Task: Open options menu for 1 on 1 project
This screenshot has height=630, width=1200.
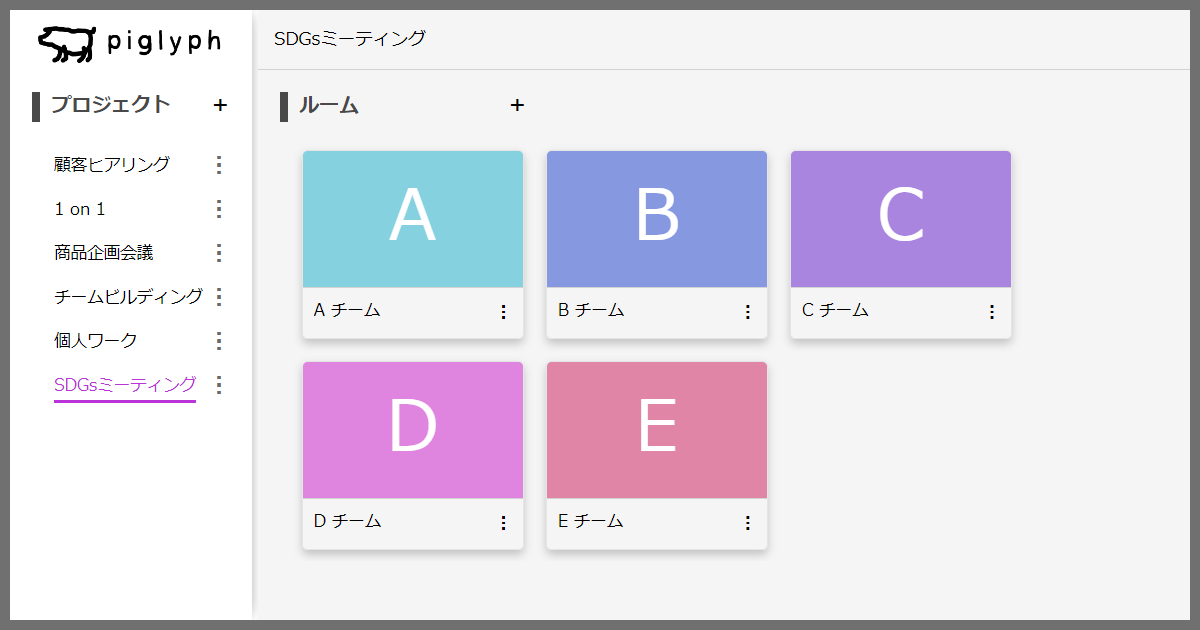Action: (x=220, y=209)
